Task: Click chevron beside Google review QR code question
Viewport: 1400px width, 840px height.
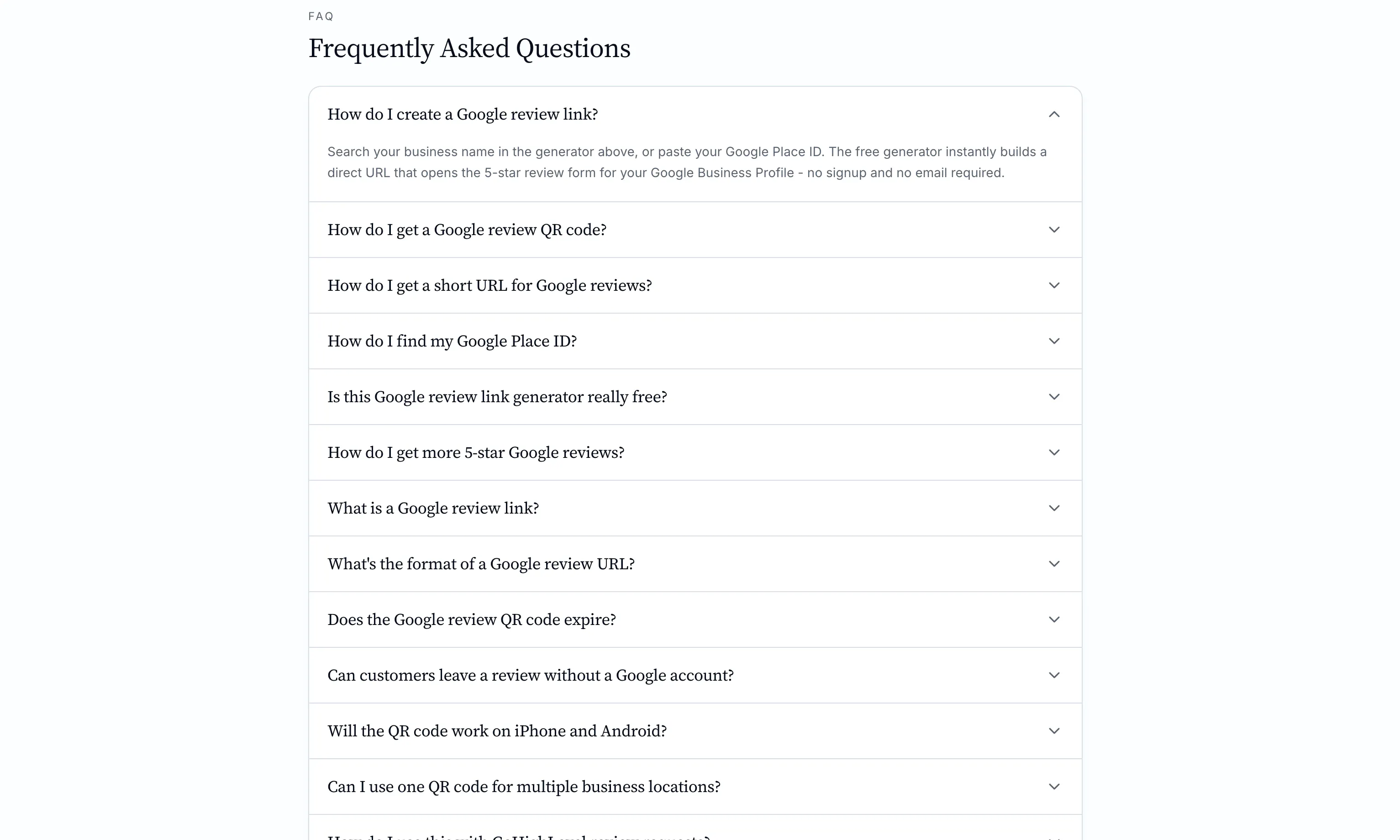Action: coord(1053,230)
